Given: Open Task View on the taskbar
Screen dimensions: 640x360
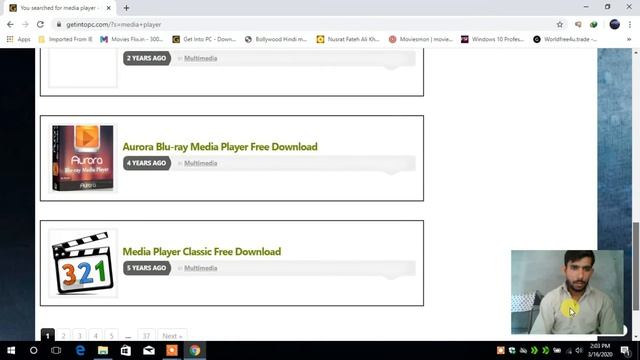Looking at the screenshot, I should pyautogui.click(x=56, y=350).
